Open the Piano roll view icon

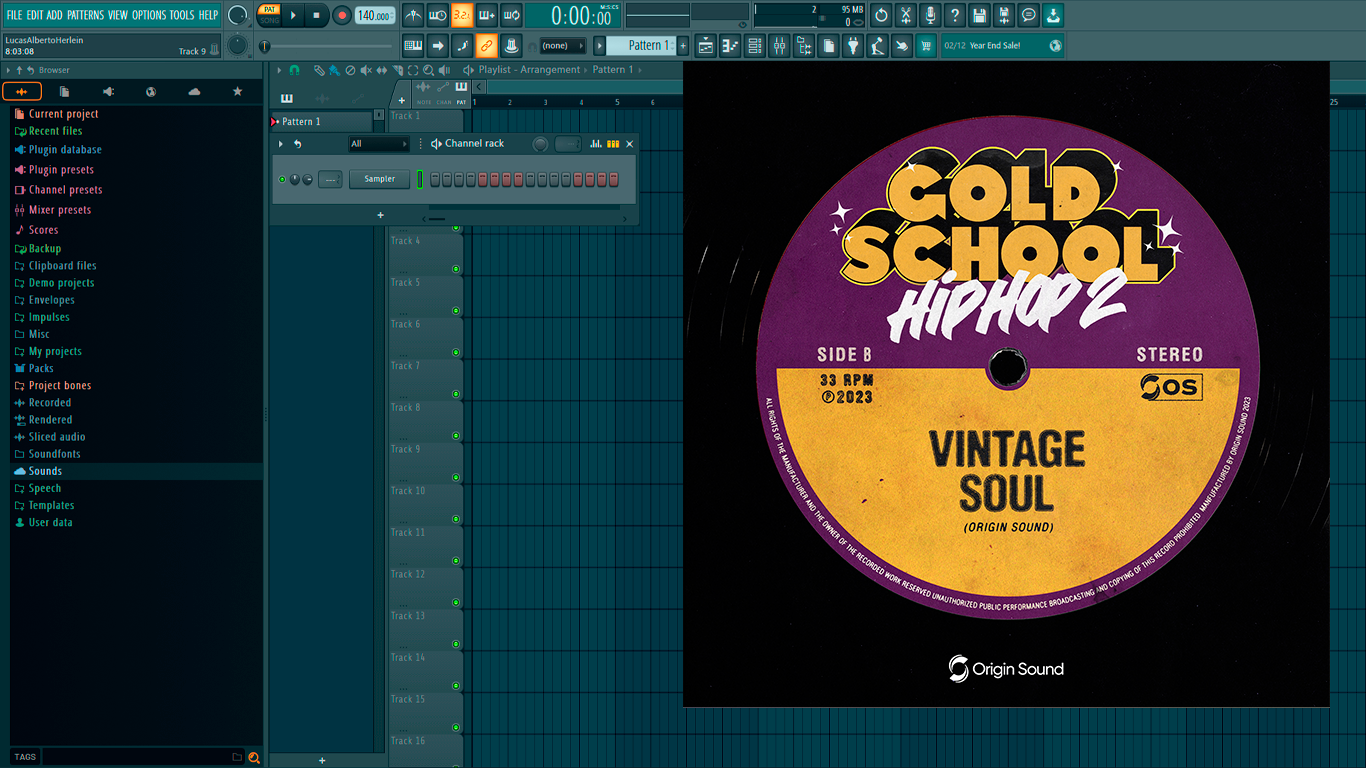point(730,45)
